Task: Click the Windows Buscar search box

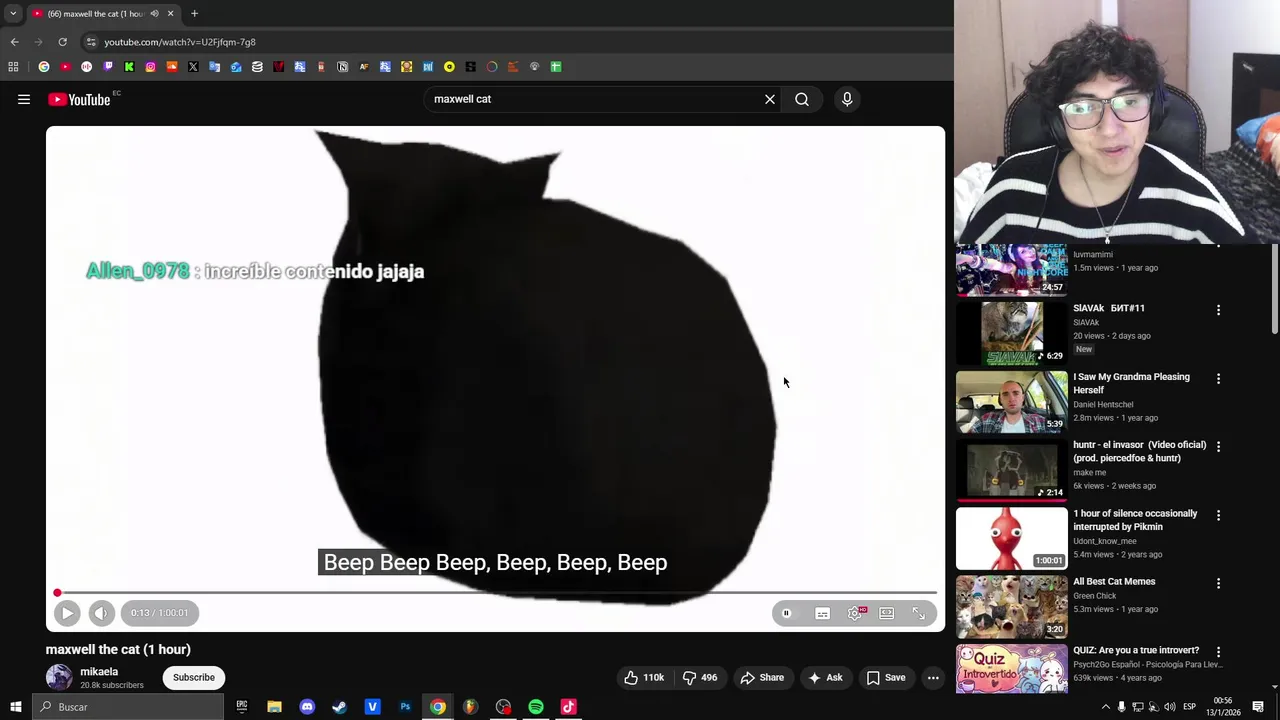Action: click(128, 707)
